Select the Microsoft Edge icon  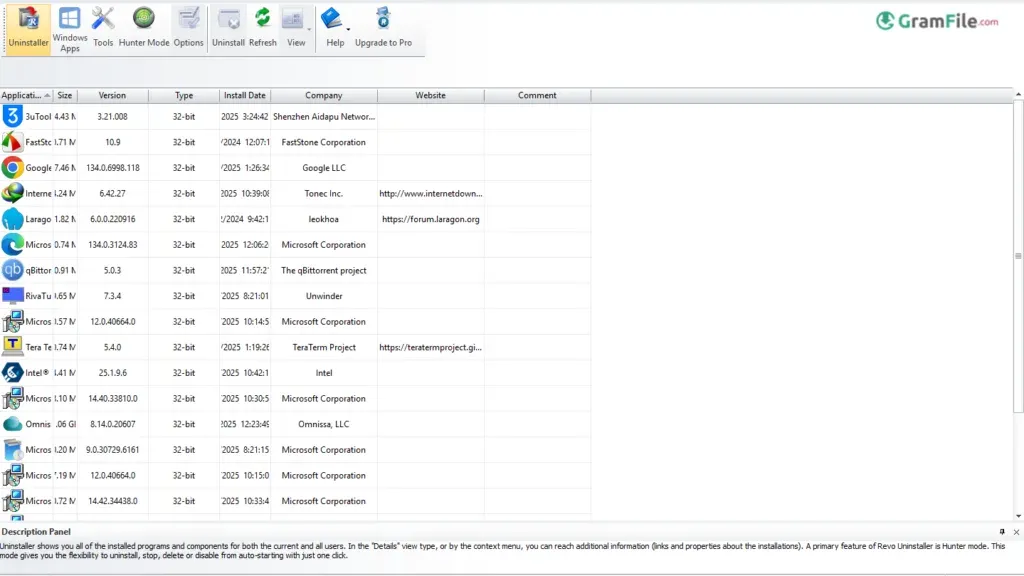click(x=12, y=244)
